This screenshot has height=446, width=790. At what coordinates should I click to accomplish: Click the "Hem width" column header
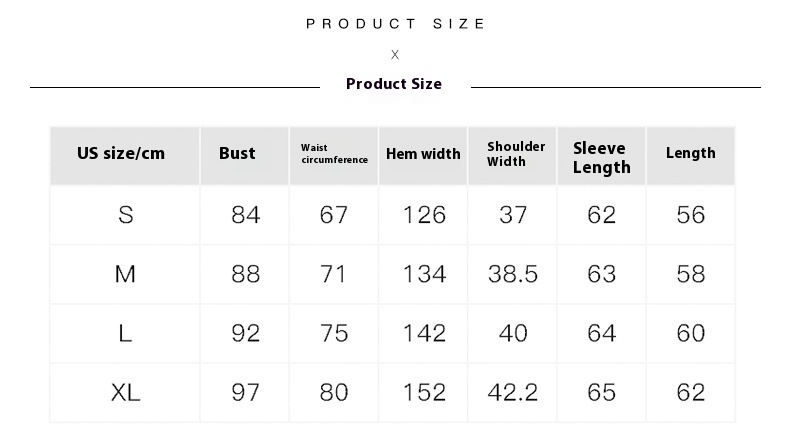point(423,154)
